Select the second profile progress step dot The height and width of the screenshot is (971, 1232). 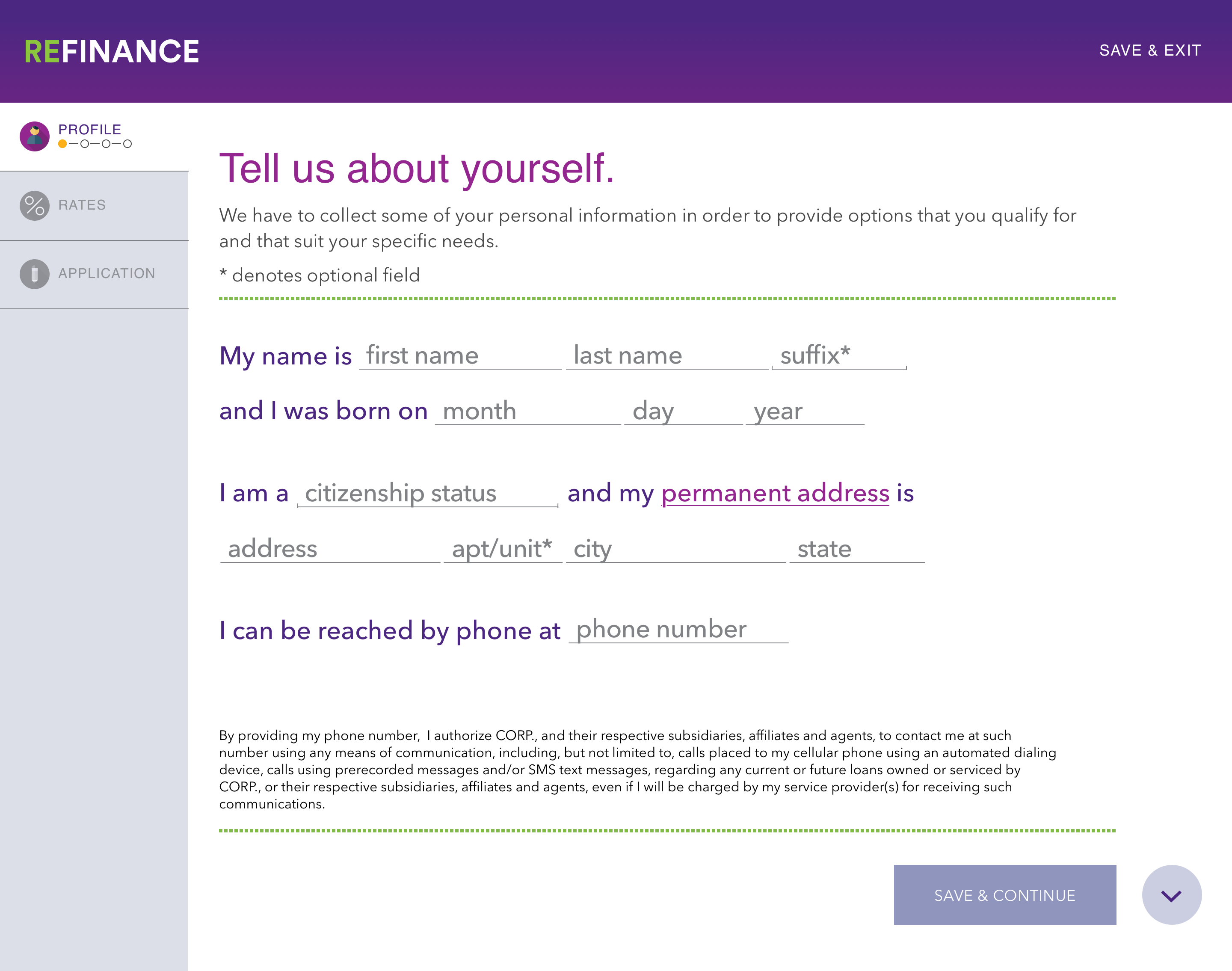point(85,144)
